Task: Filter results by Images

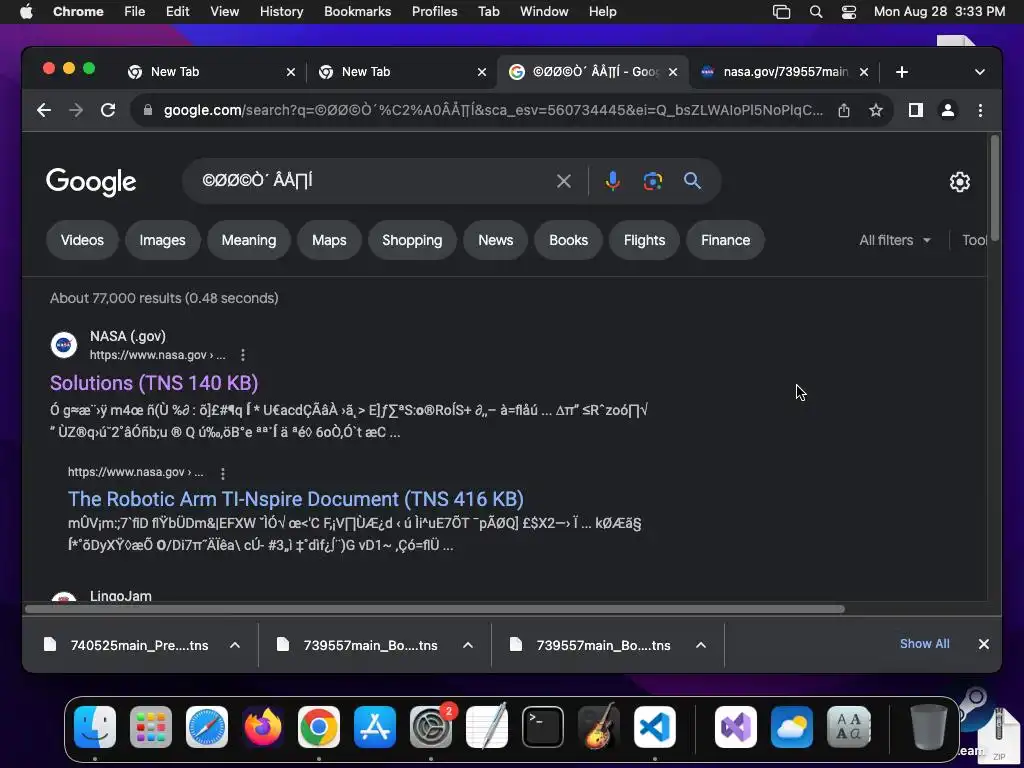Action: 163,240
